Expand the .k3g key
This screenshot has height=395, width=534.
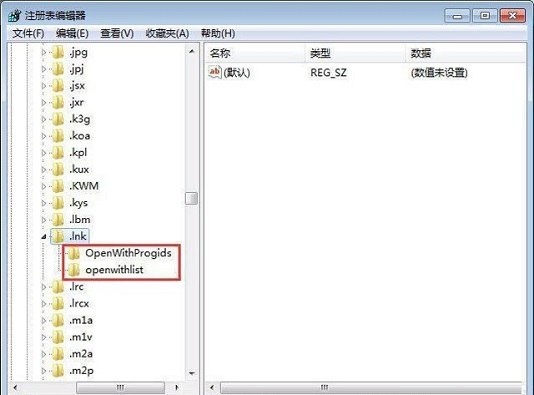pos(44,119)
